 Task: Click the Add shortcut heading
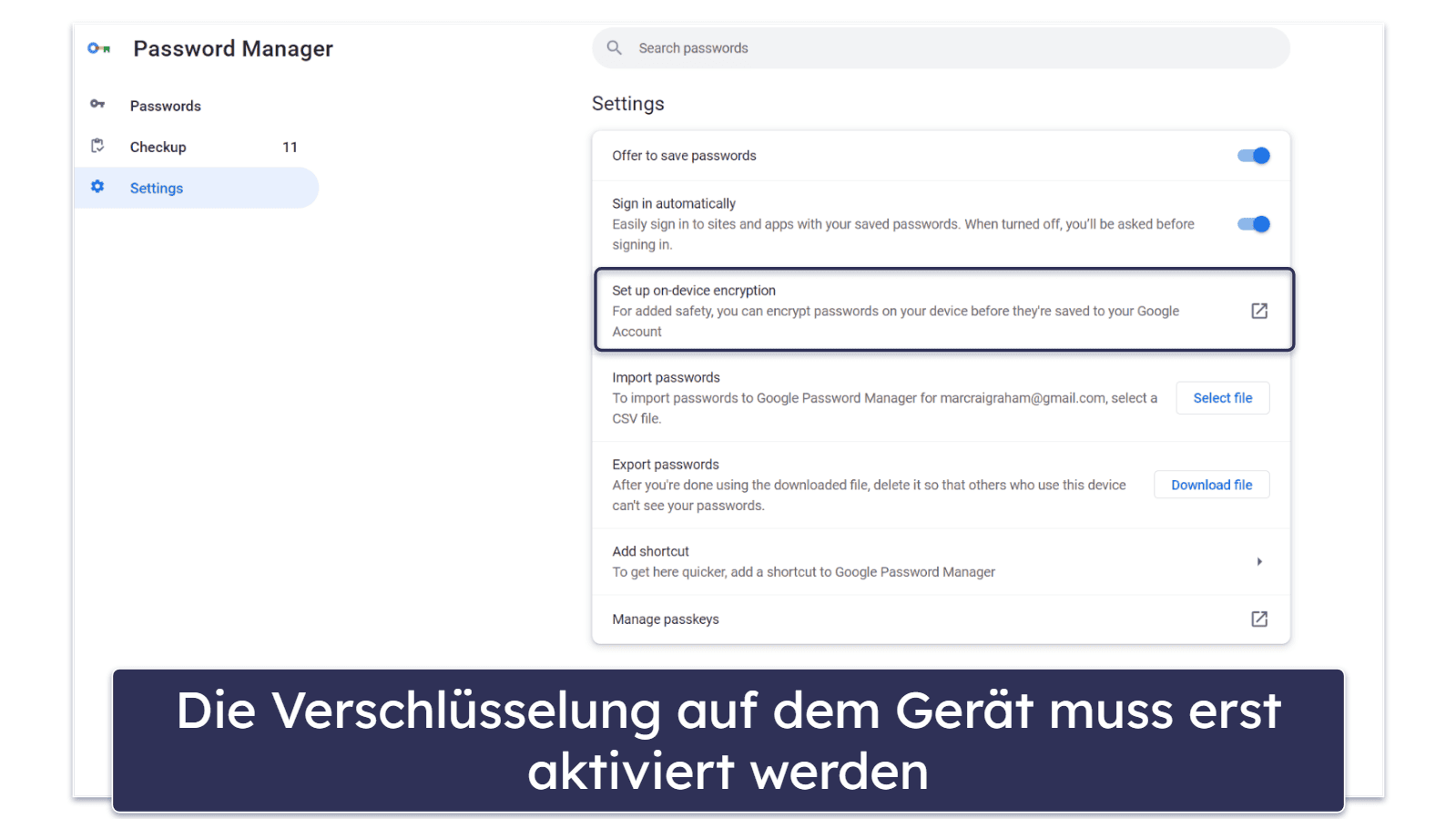650,551
